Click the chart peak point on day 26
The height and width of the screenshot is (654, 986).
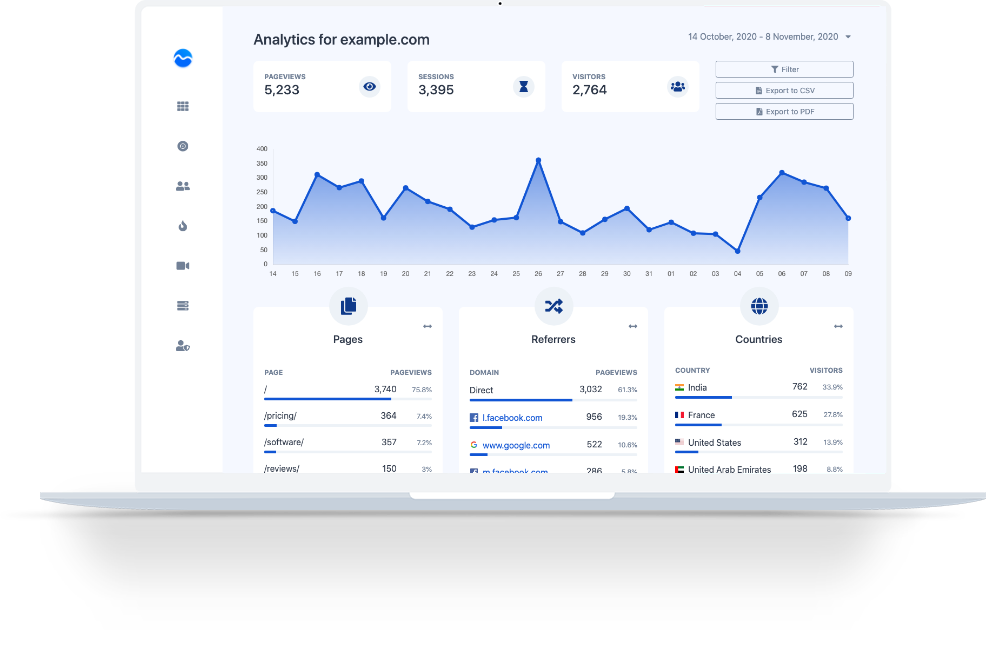[538, 160]
